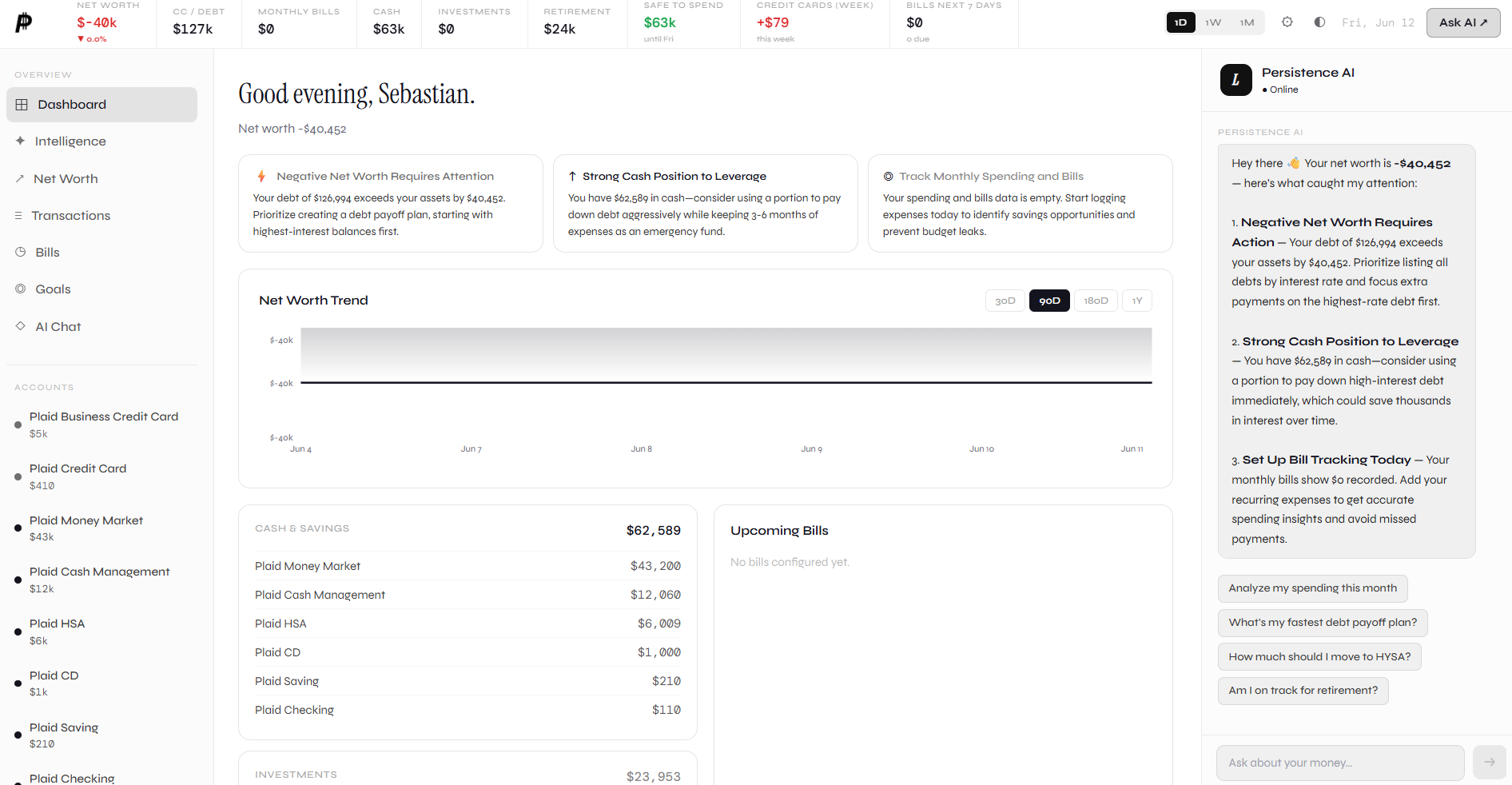
Task: Click the Persistence logo in the top-left corner
Action: point(24,22)
